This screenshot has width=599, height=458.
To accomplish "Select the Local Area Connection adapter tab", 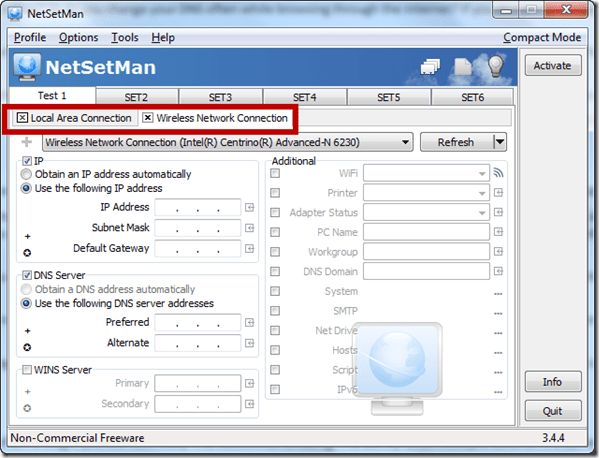I will 75,118.
